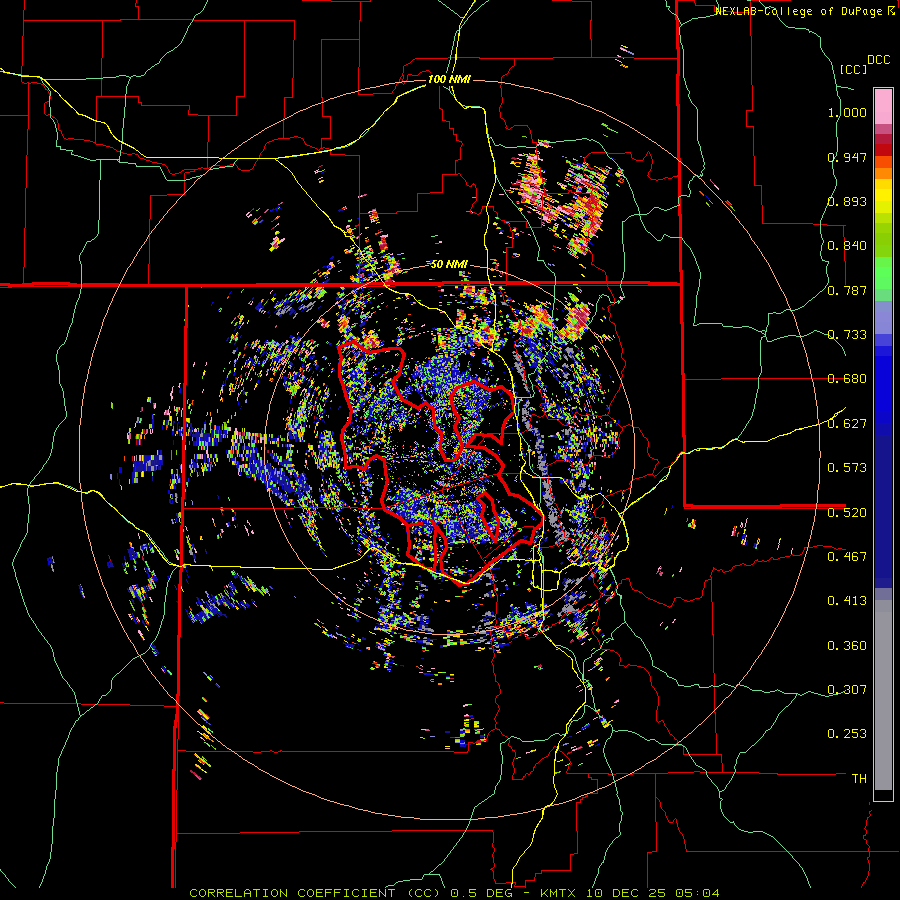
Task: Click the TH threshold label
Action: (859, 779)
